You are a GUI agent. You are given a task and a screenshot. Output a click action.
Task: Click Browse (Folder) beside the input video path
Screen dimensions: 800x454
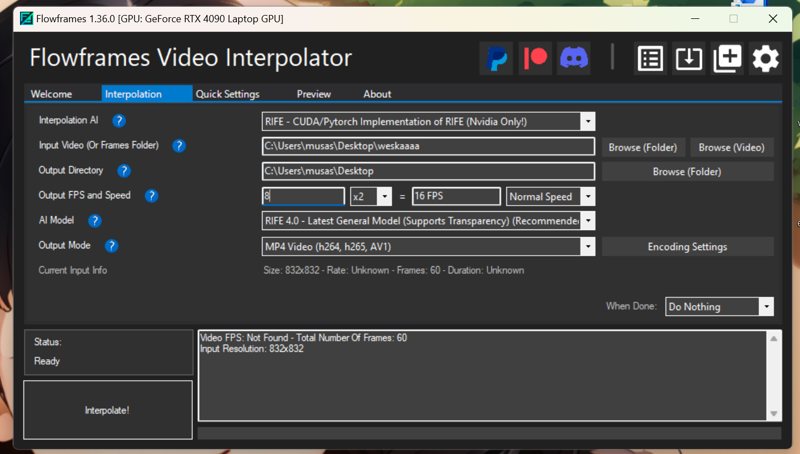[643, 147]
